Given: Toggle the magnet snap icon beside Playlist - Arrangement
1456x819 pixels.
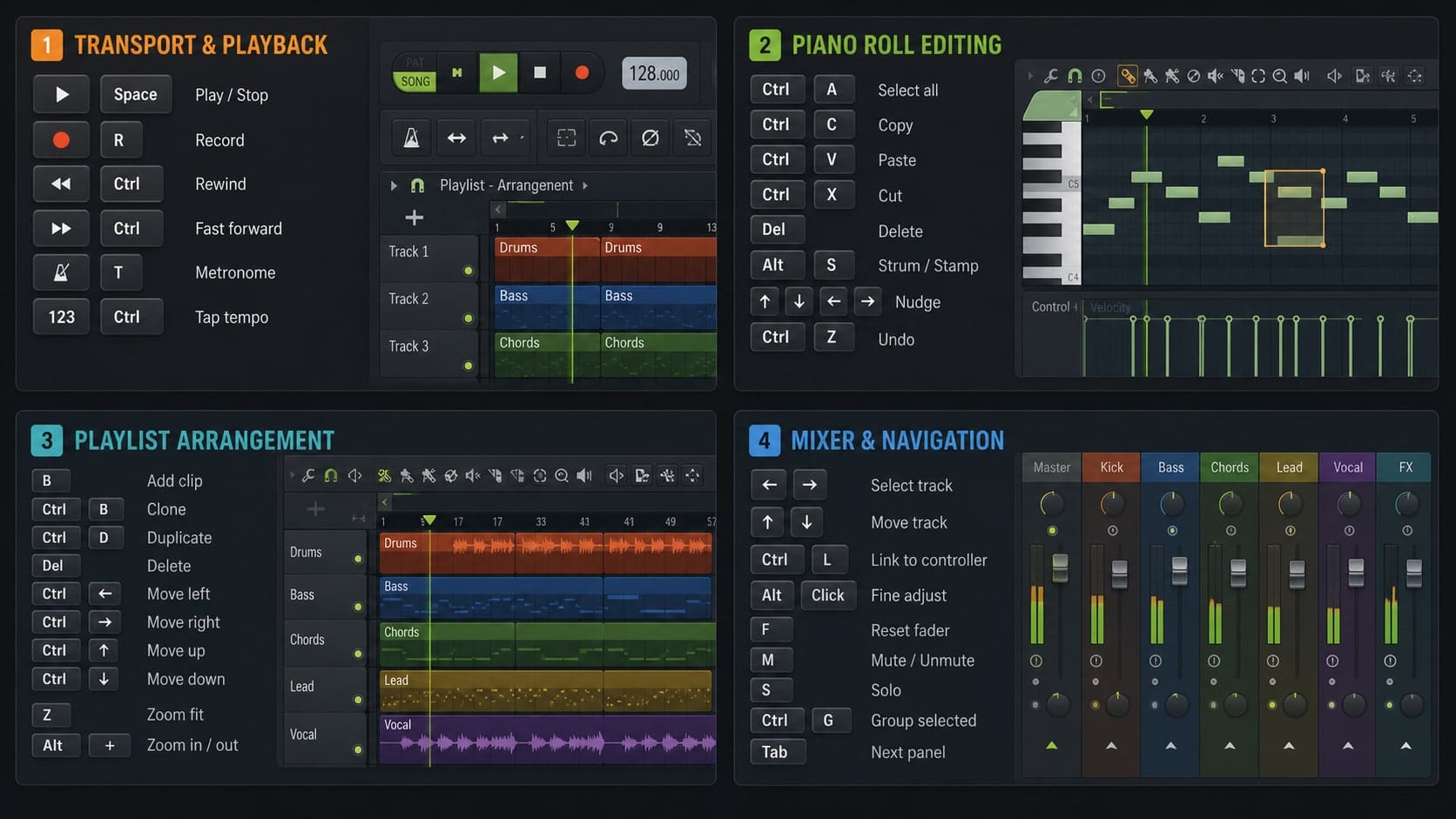Looking at the screenshot, I should click(417, 185).
